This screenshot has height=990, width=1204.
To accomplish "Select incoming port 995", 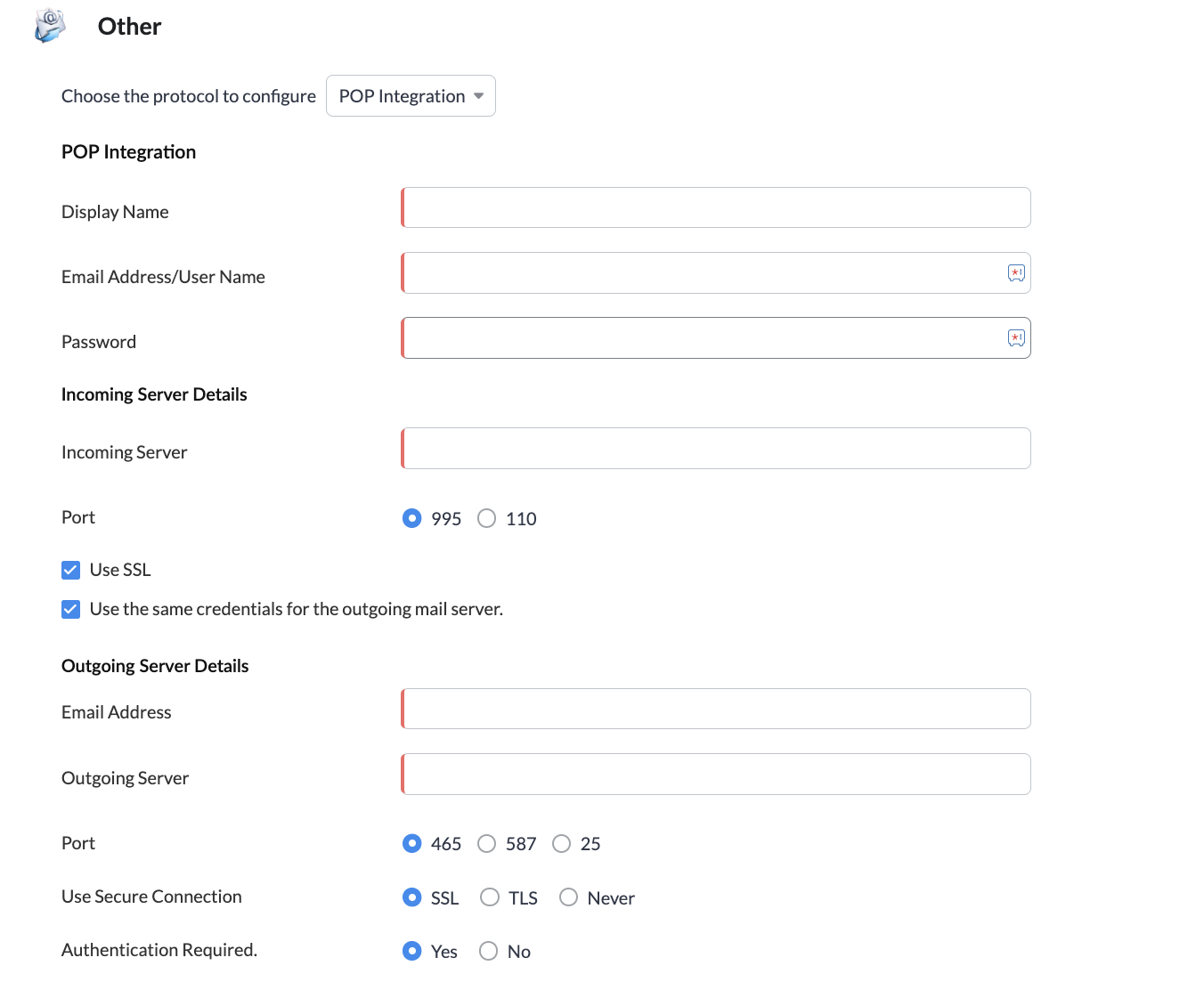I will (411, 518).
